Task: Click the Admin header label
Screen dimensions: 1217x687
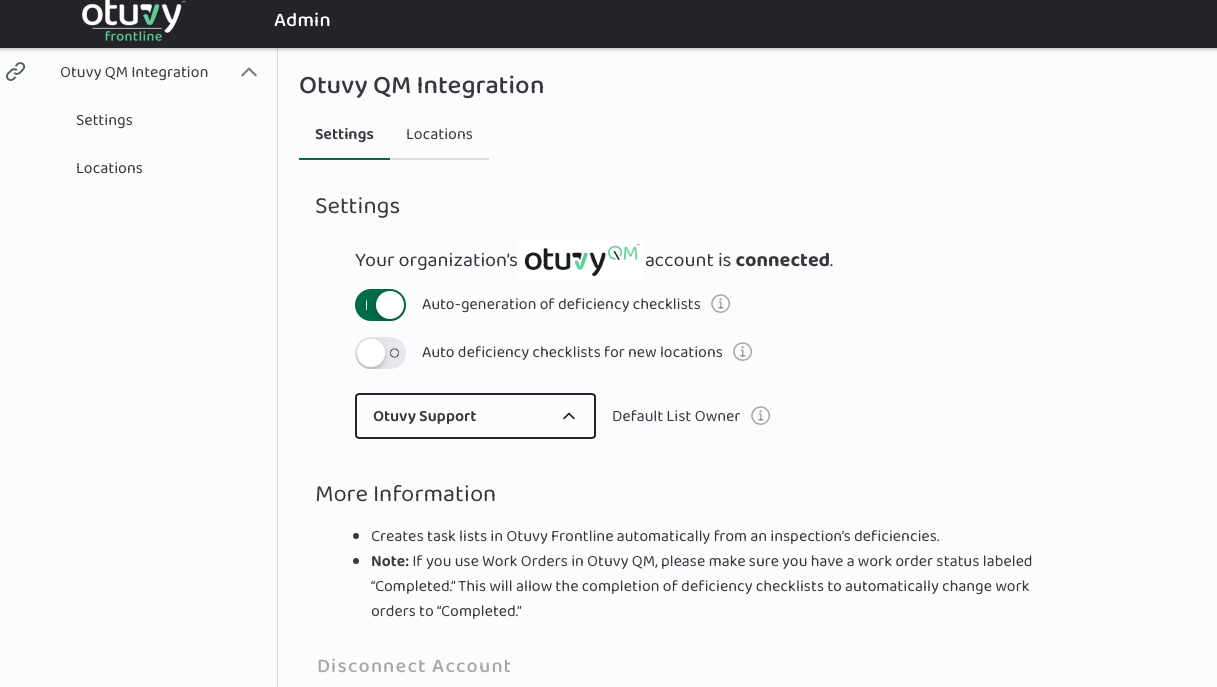Action: [302, 20]
